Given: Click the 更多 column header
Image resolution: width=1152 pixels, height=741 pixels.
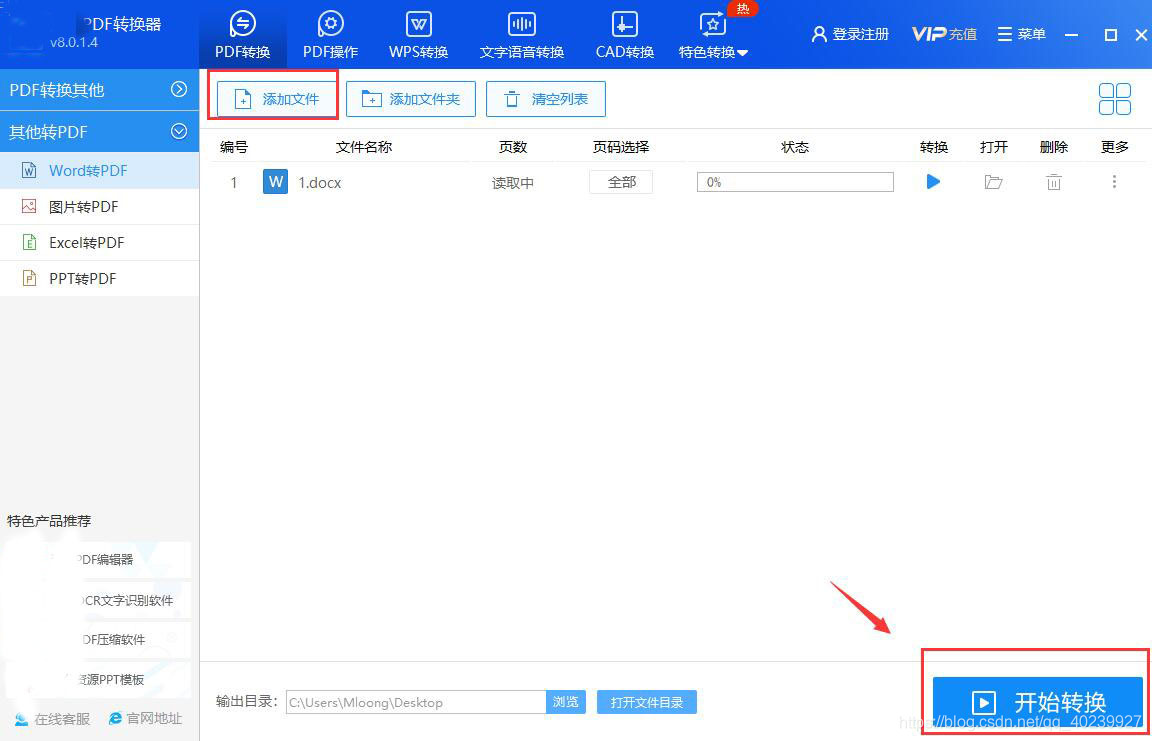Looking at the screenshot, I should coord(1115,147).
